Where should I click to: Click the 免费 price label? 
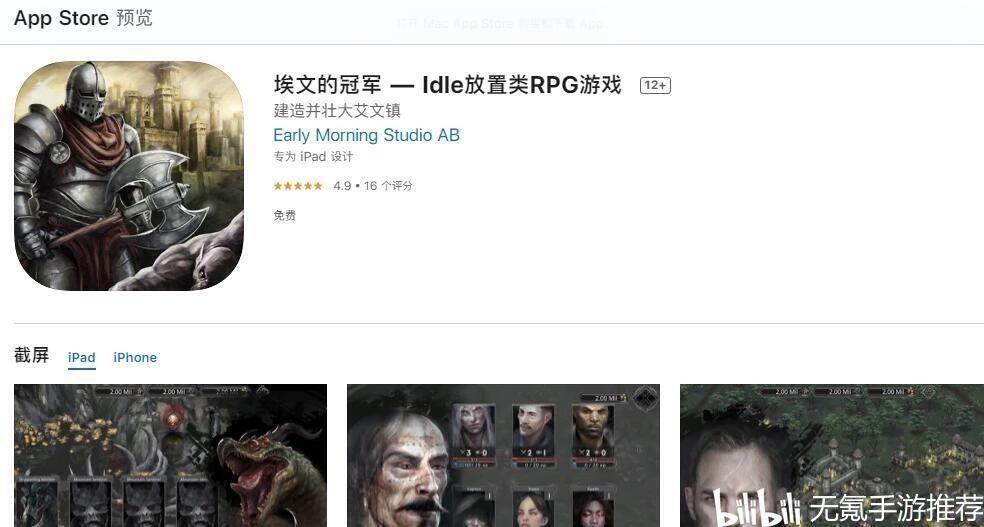coord(284,216)
